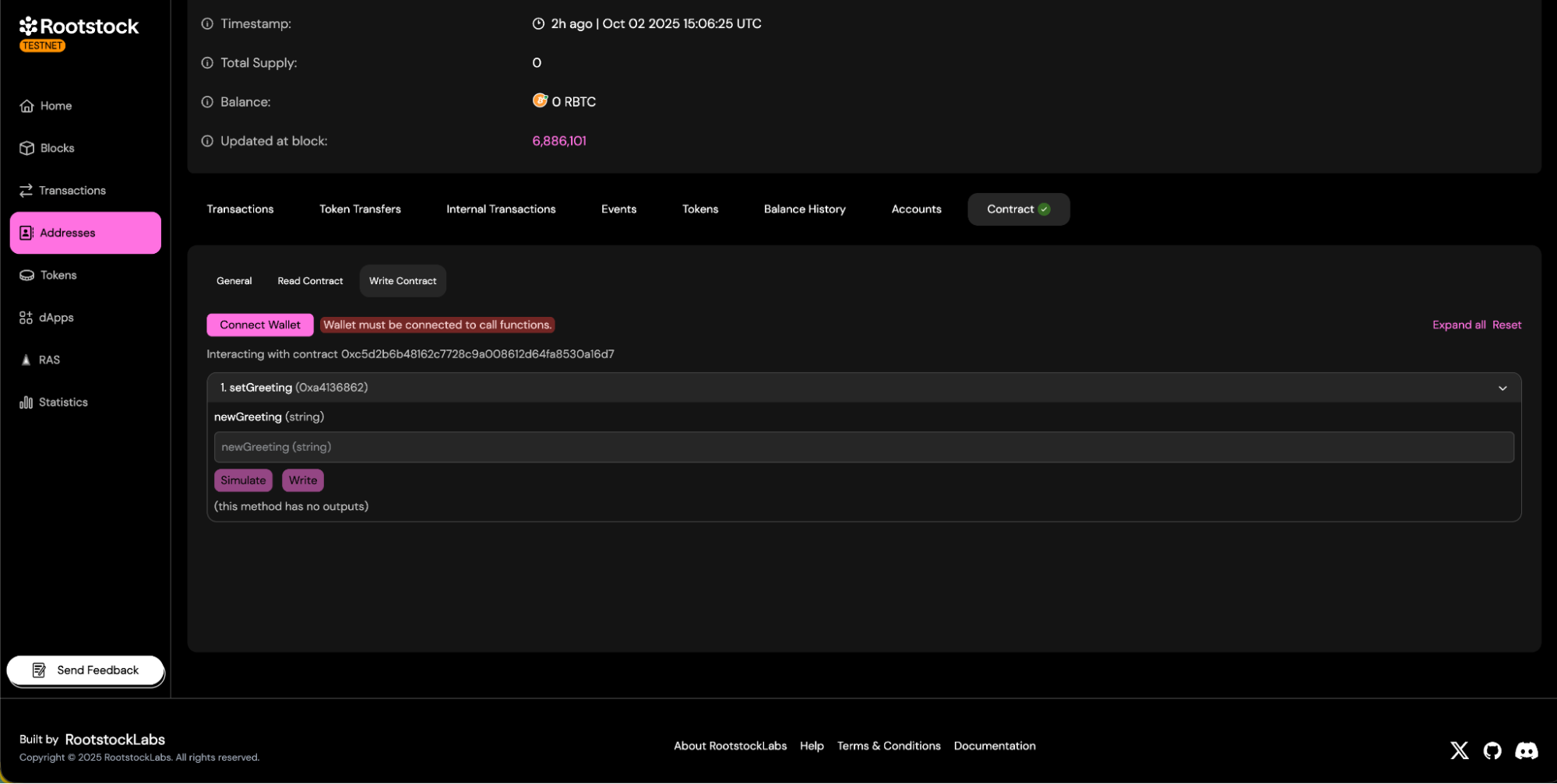Open the Discord icon in footer
The height and width of the screenshot is (784, 1557).
pos(1526,751)
